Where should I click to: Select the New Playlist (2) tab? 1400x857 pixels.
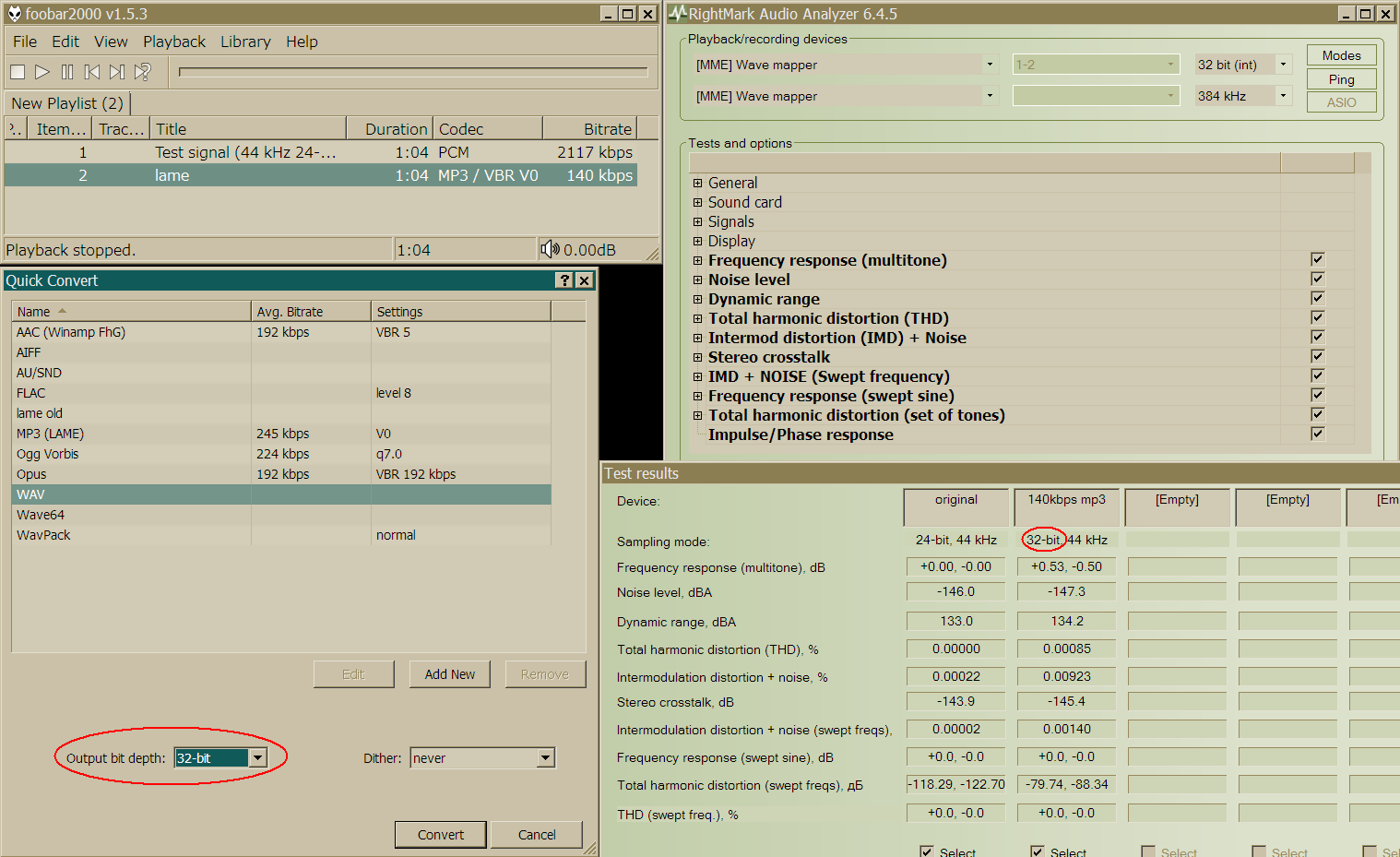pos(66,103)
